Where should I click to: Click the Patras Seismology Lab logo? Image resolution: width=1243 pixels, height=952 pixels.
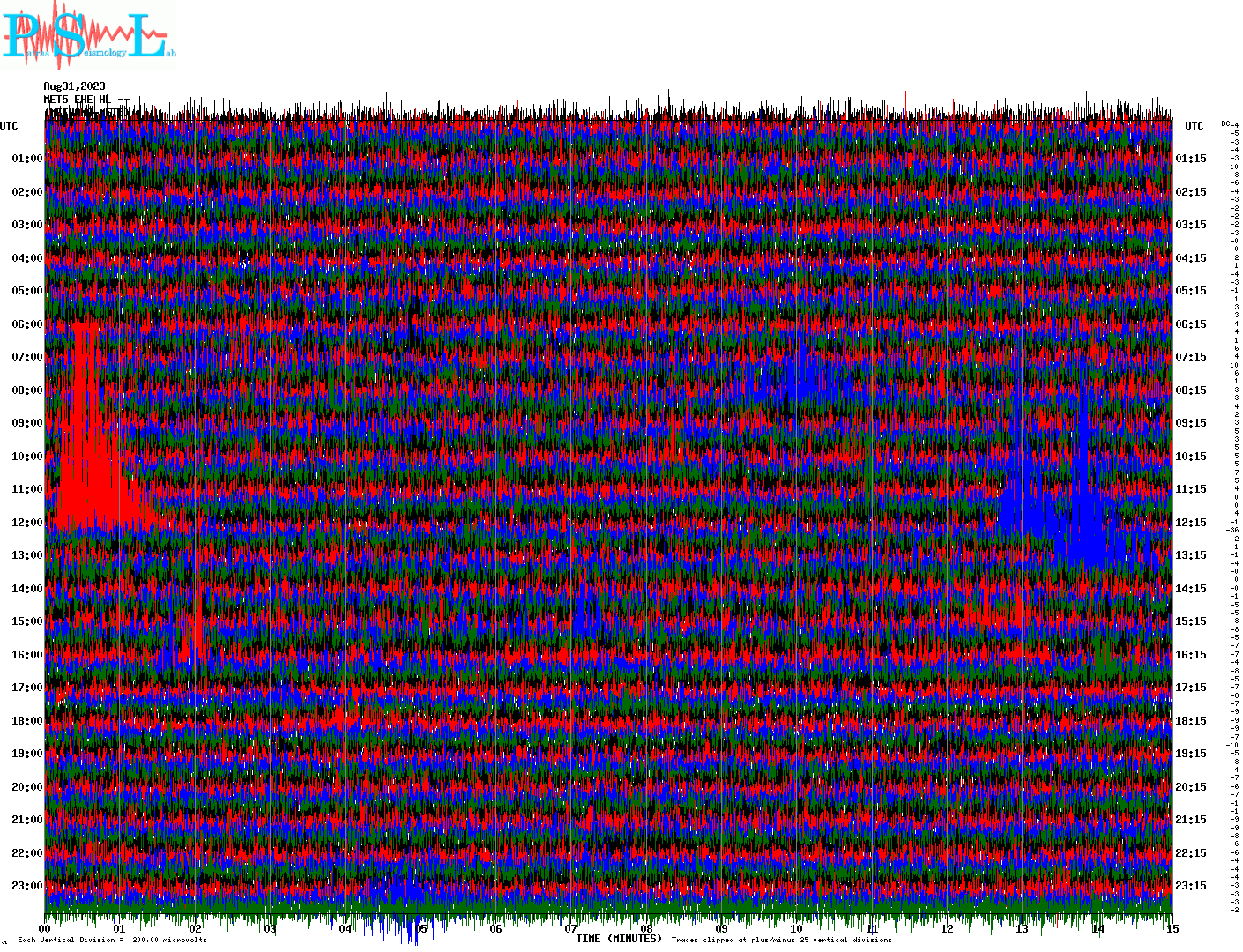click(88, 35)
